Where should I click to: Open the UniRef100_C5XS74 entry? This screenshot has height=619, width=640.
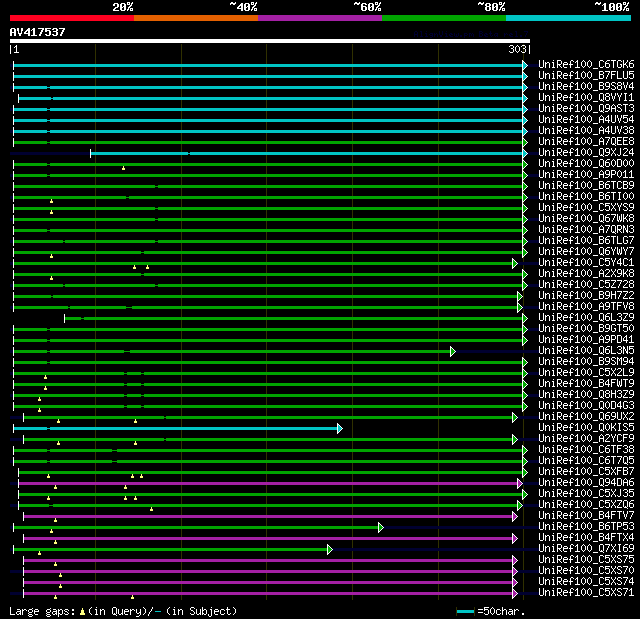coord(586,582)
